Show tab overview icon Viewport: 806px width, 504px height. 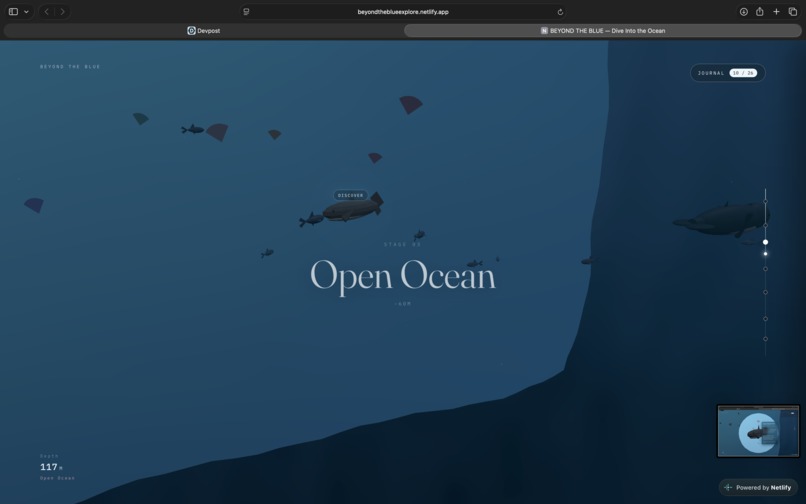(793, 11)
